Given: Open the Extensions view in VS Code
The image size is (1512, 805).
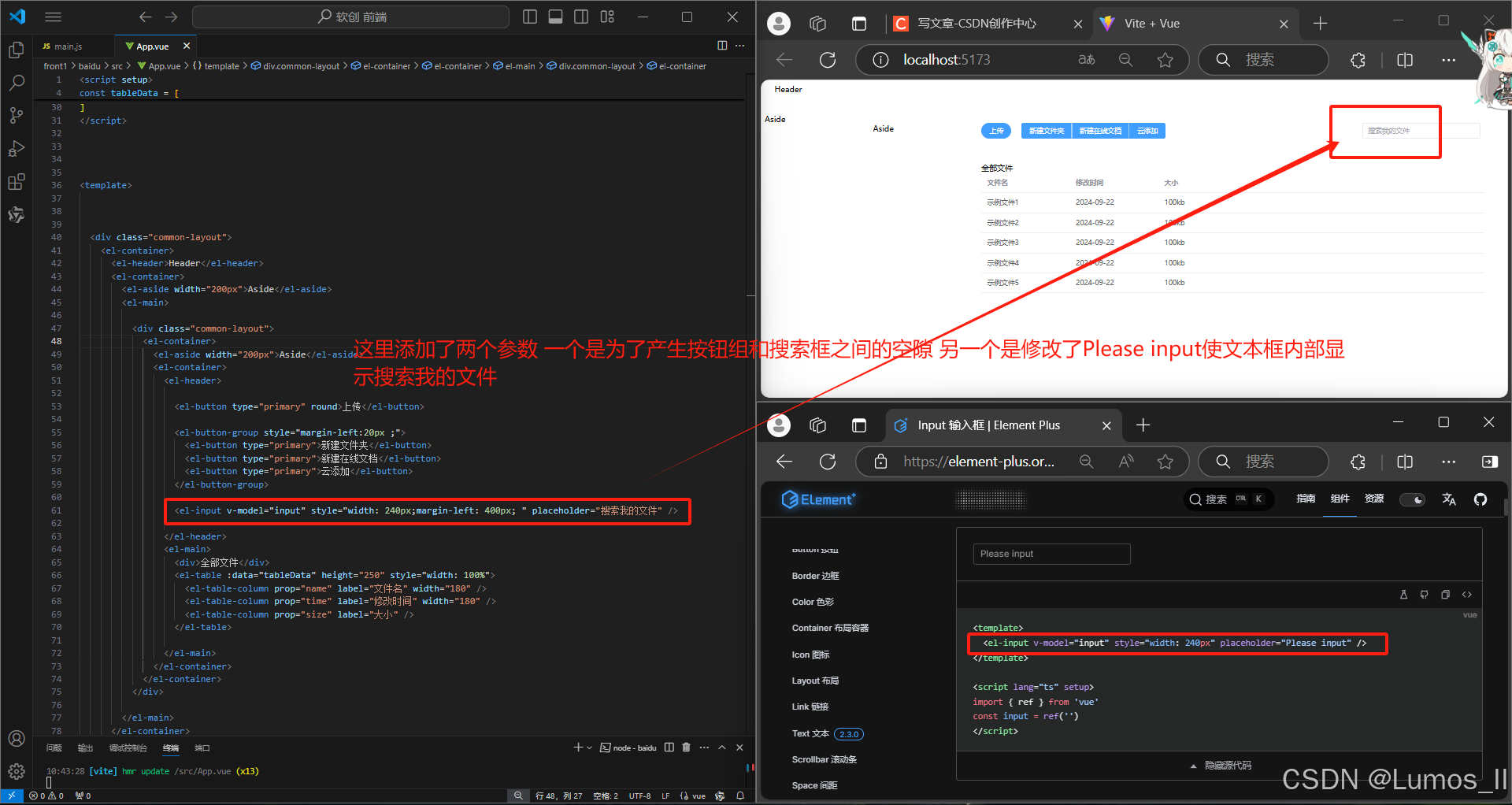Looking at the screenshot, I should coord(16,182).
